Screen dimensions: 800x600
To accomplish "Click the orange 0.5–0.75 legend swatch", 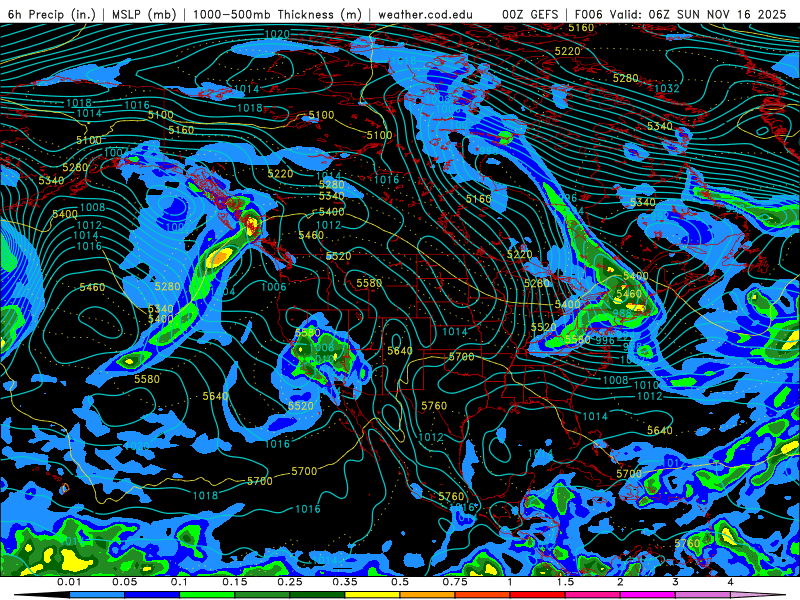I will tap(428, 595).
